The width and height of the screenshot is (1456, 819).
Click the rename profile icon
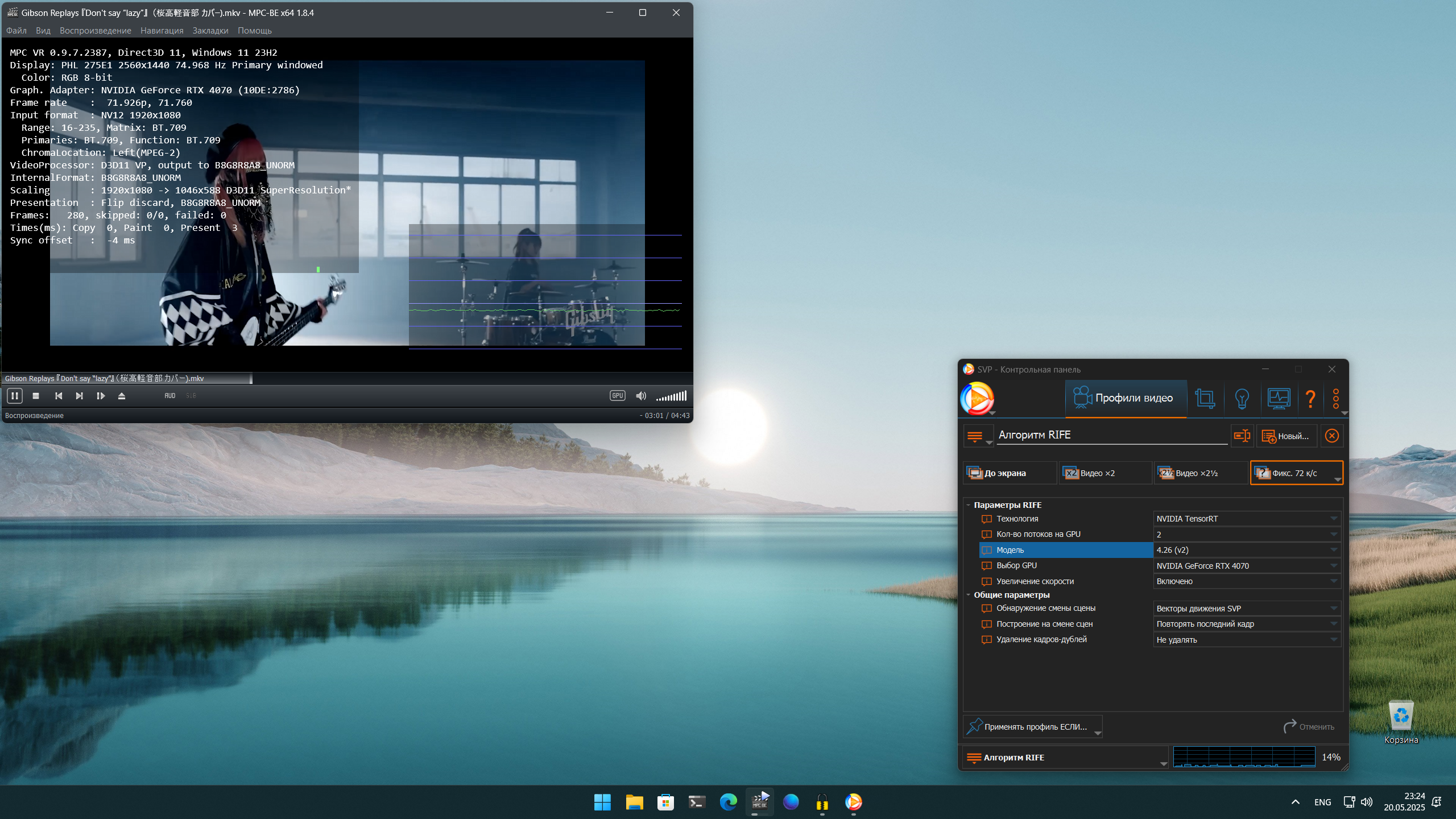(1242, 436)
